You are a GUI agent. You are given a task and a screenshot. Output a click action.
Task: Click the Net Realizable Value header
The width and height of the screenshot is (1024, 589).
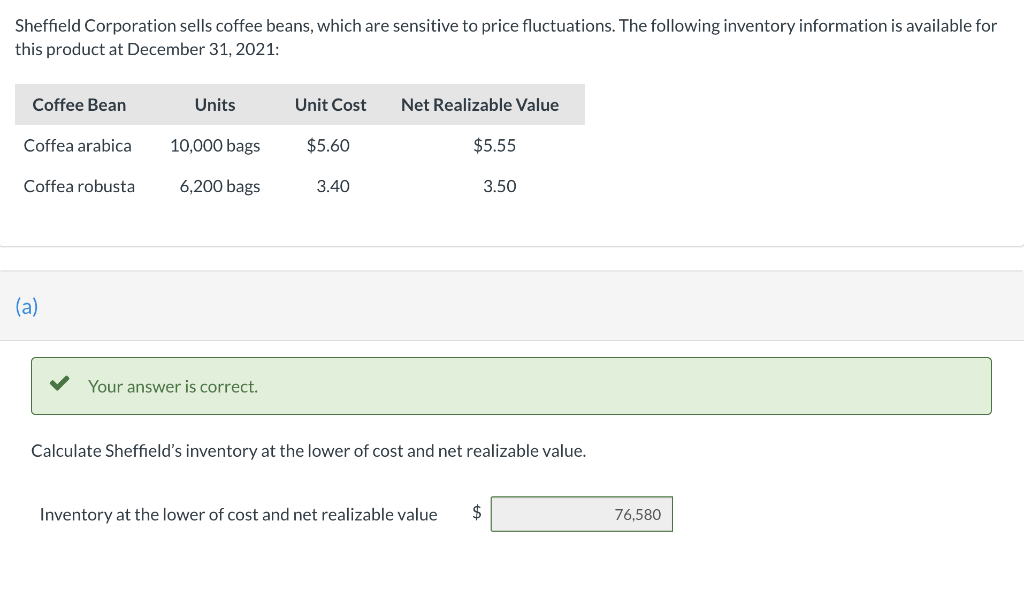(x=479, y=105)
